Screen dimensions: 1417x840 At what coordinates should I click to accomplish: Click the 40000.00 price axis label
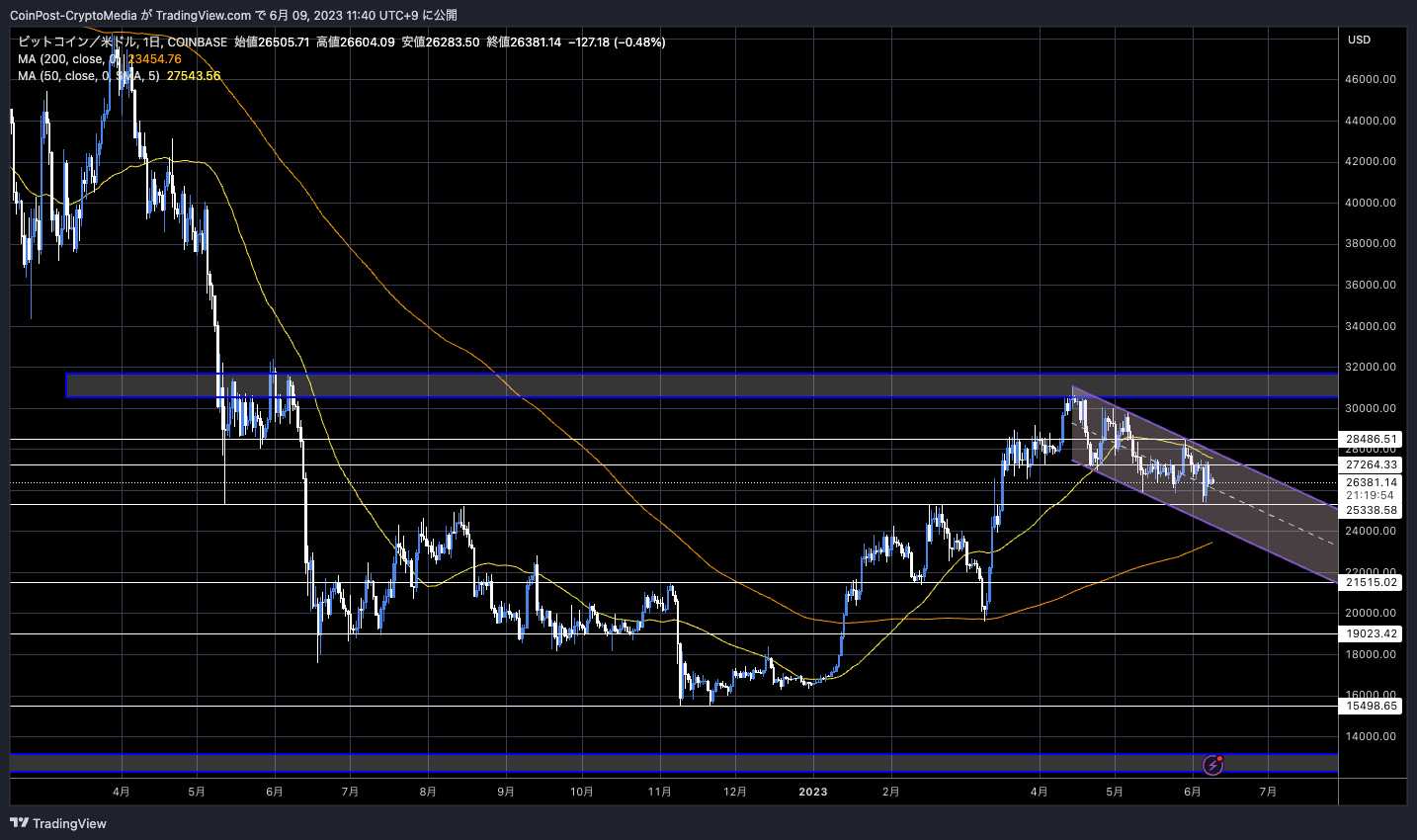coord(1372,203)
